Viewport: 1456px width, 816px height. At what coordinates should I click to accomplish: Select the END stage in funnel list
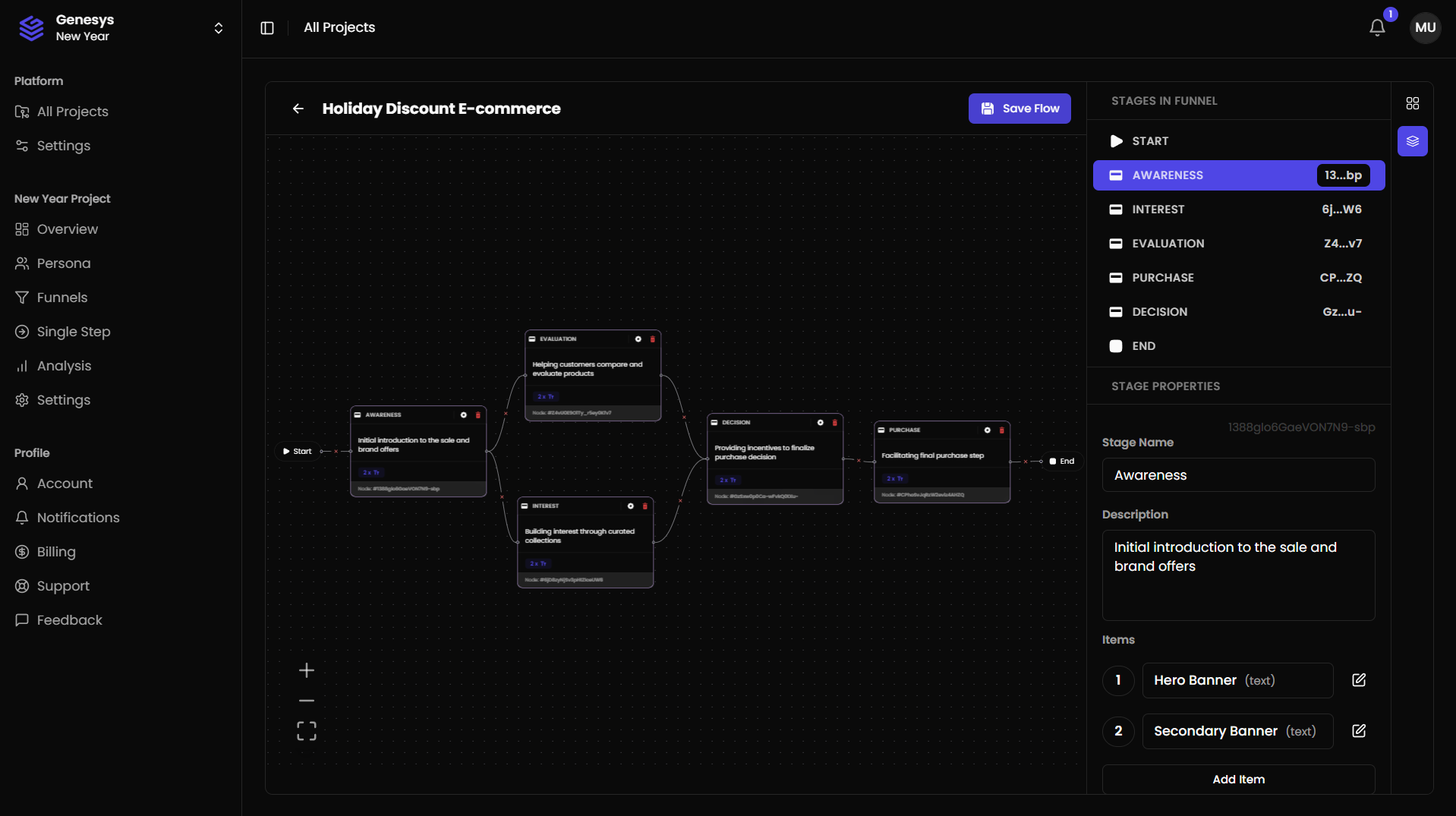coord(1238,346)
